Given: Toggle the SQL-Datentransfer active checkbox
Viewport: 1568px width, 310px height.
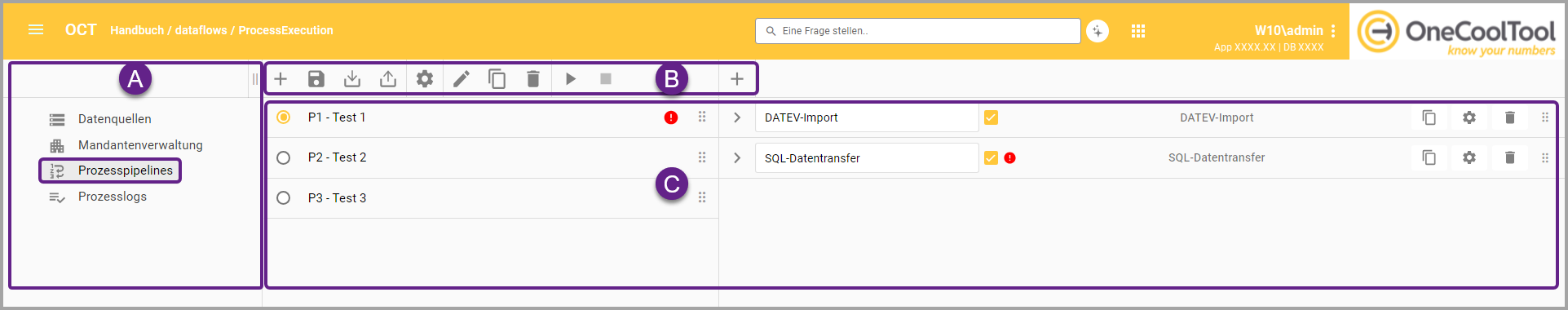Looking at the screenshot, I should (x=991, y=158).
